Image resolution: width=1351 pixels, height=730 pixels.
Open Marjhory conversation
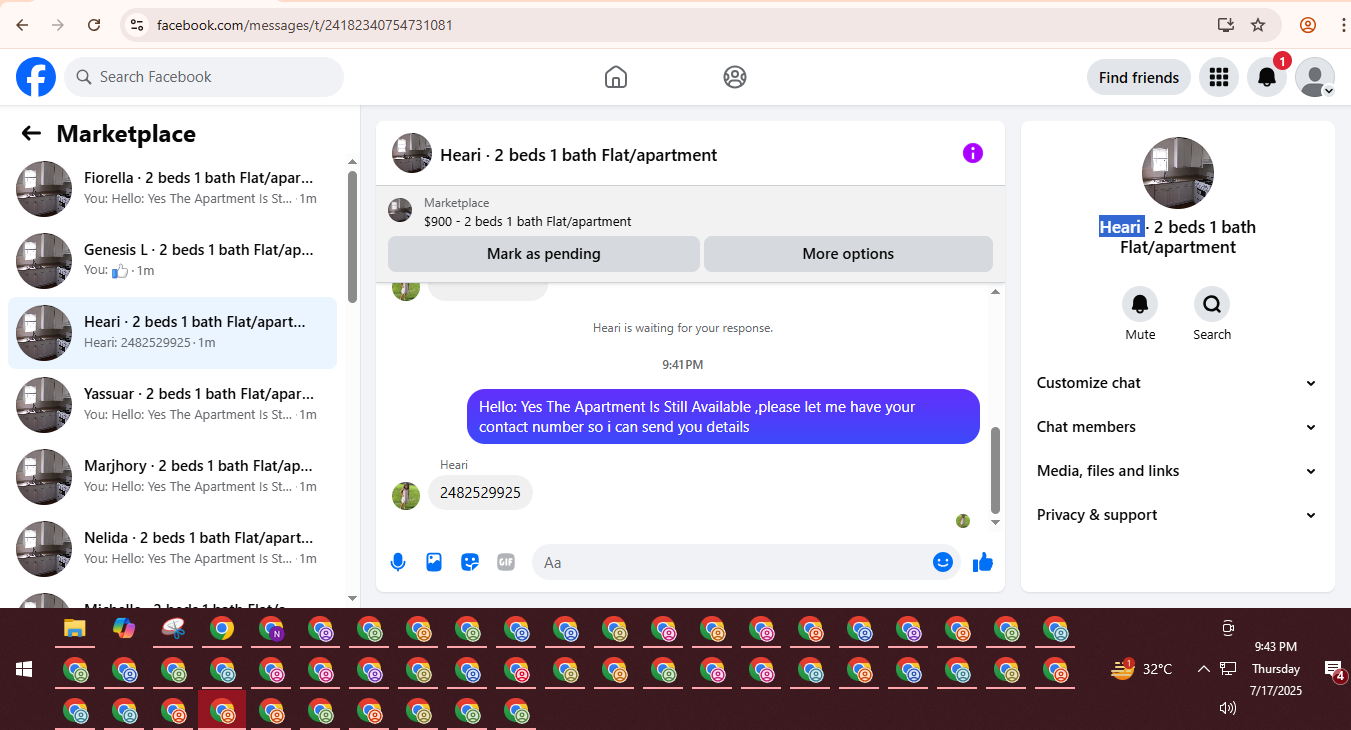coord(173,477)
